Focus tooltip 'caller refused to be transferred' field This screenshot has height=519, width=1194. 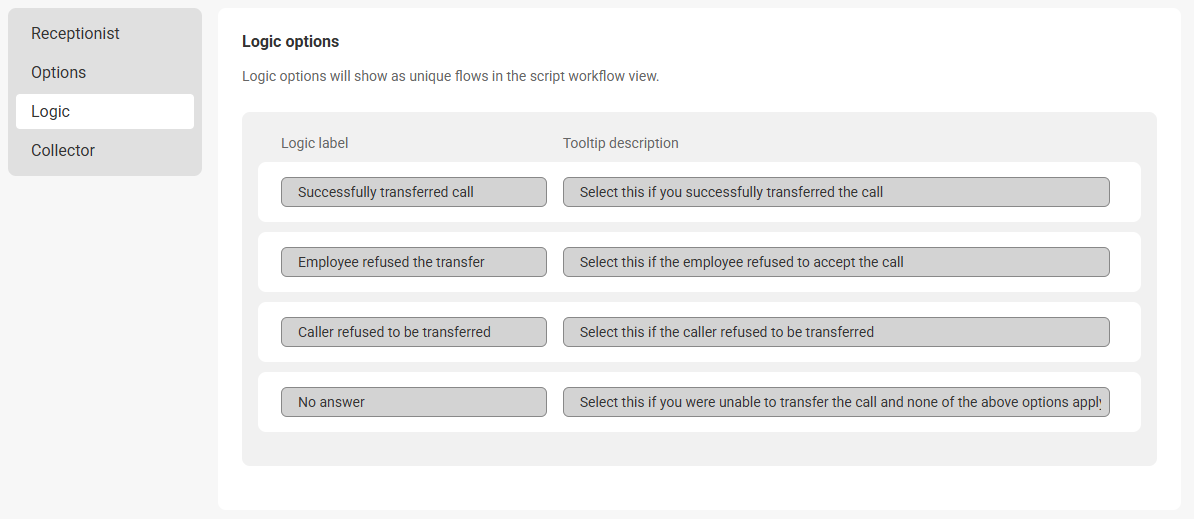tap(835, 332)
